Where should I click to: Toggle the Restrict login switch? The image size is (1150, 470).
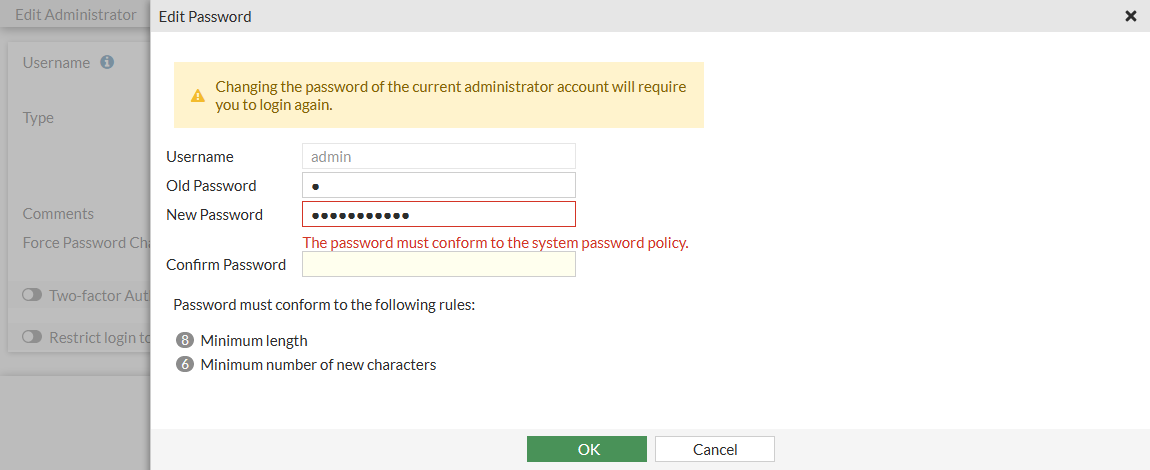pos(32,337)
